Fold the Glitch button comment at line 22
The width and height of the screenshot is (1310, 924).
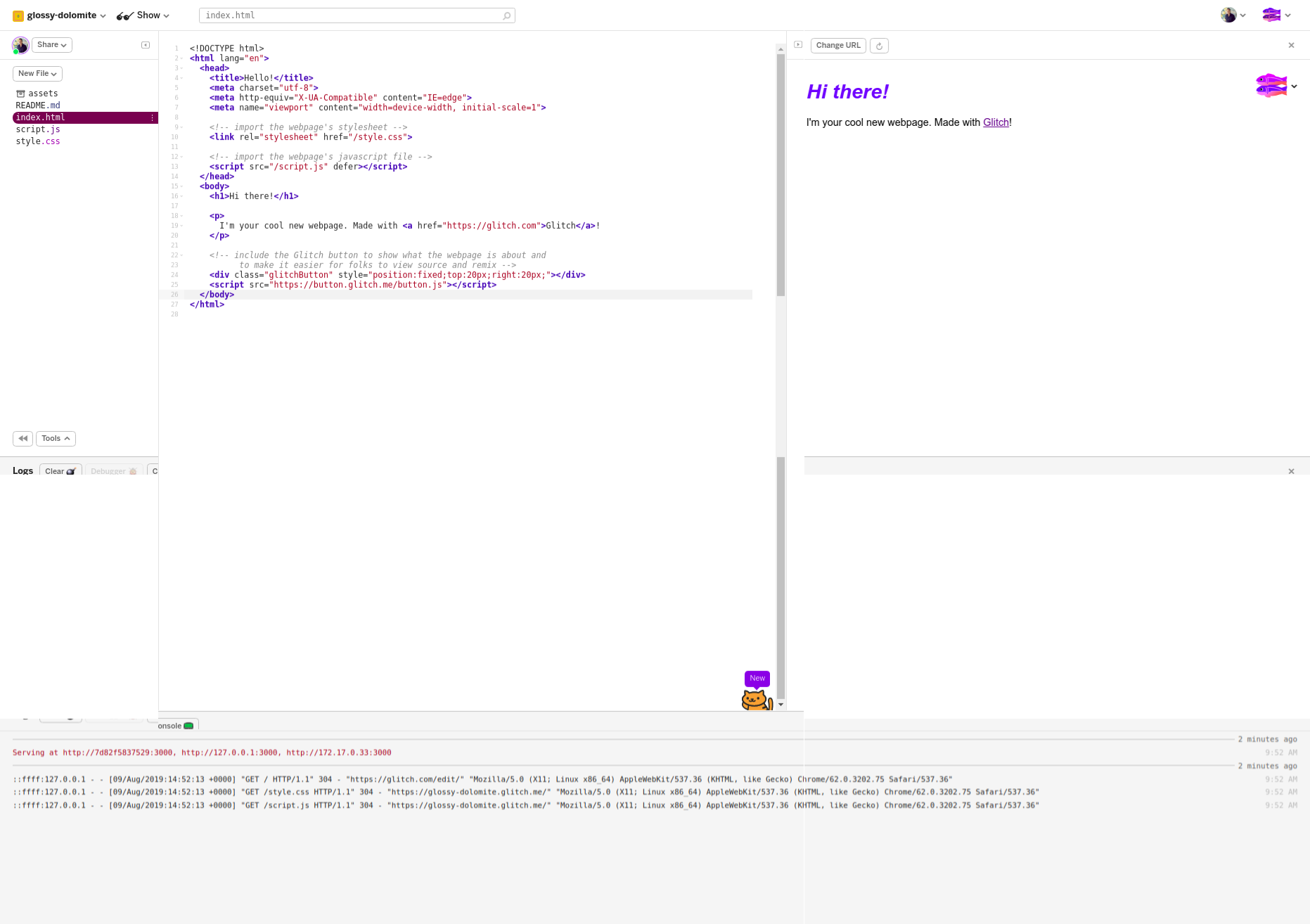coord(181,255)
